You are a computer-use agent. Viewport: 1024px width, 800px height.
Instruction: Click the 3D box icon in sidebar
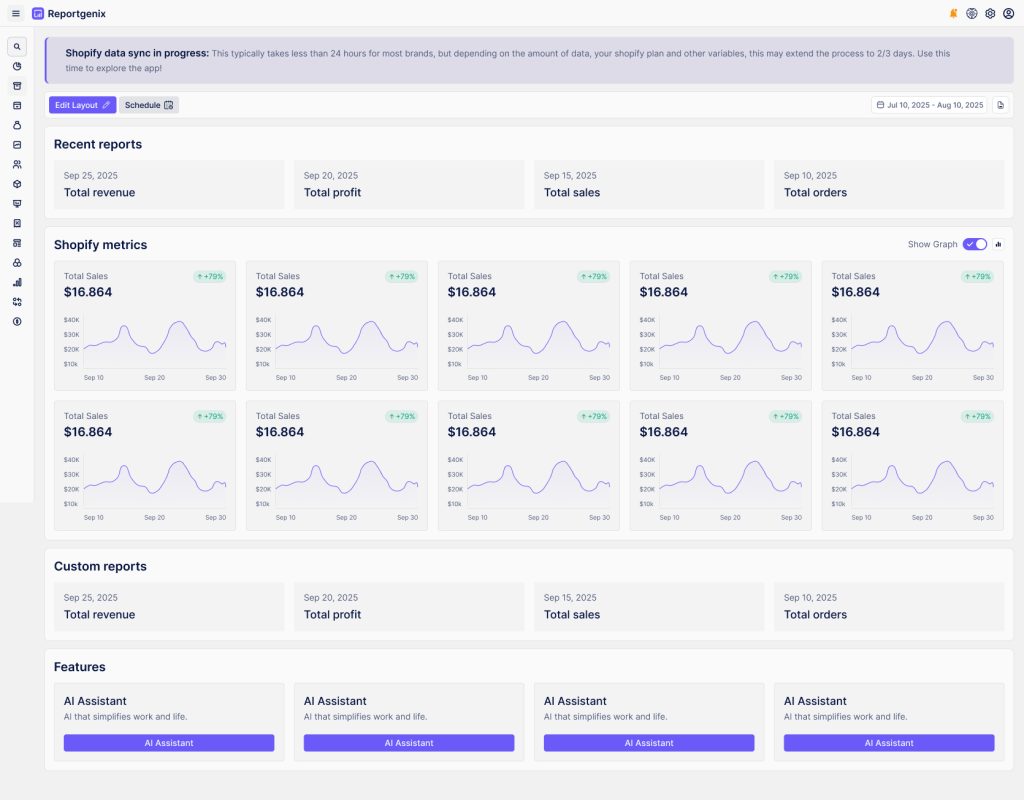17,184
